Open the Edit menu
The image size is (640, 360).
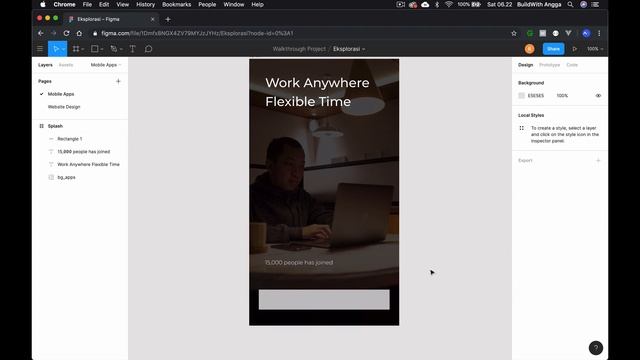(104, 4)
